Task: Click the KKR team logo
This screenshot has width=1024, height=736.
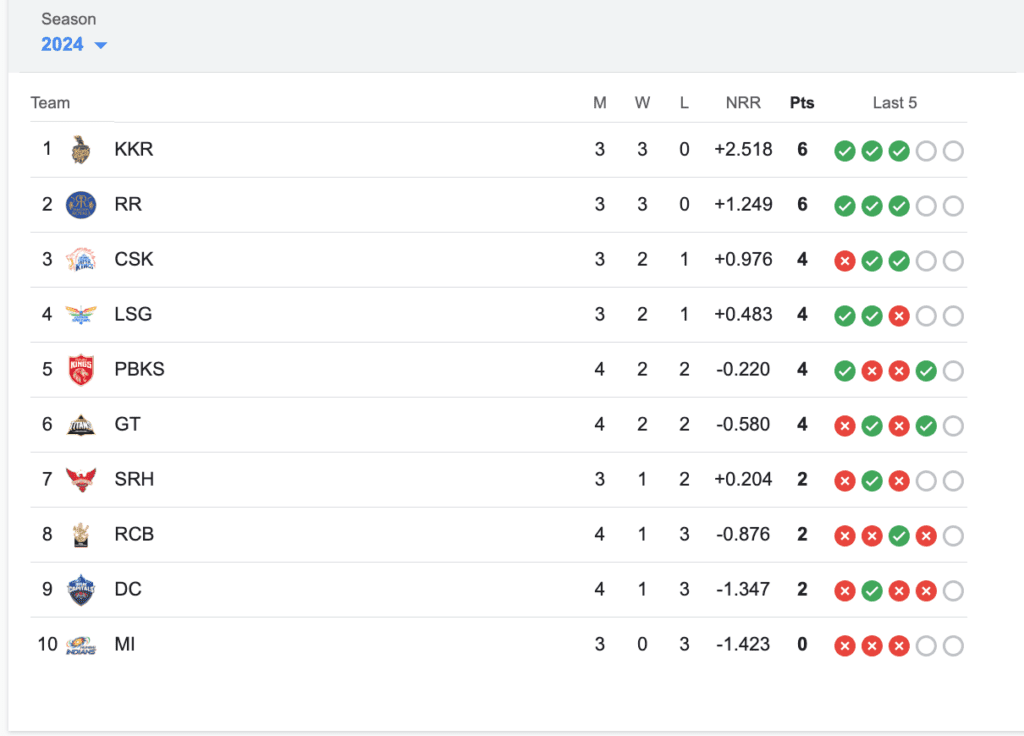Action: tap(79, 148)
